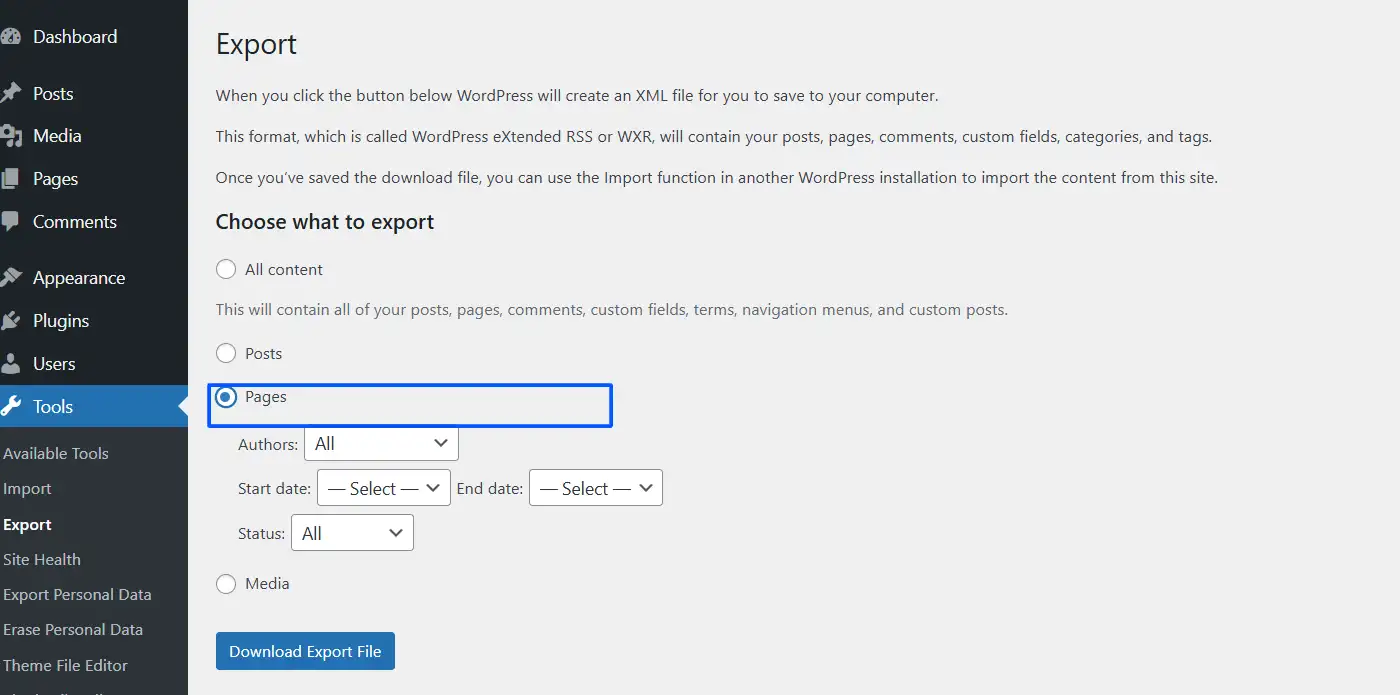Open the Export submenu link

[27, 524]
